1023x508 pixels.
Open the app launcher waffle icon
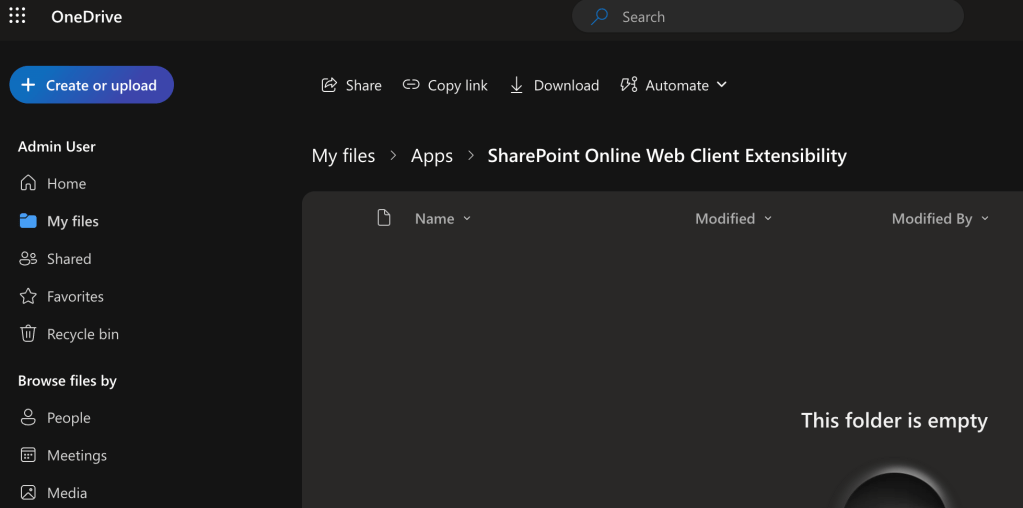(x=17, y=16)
